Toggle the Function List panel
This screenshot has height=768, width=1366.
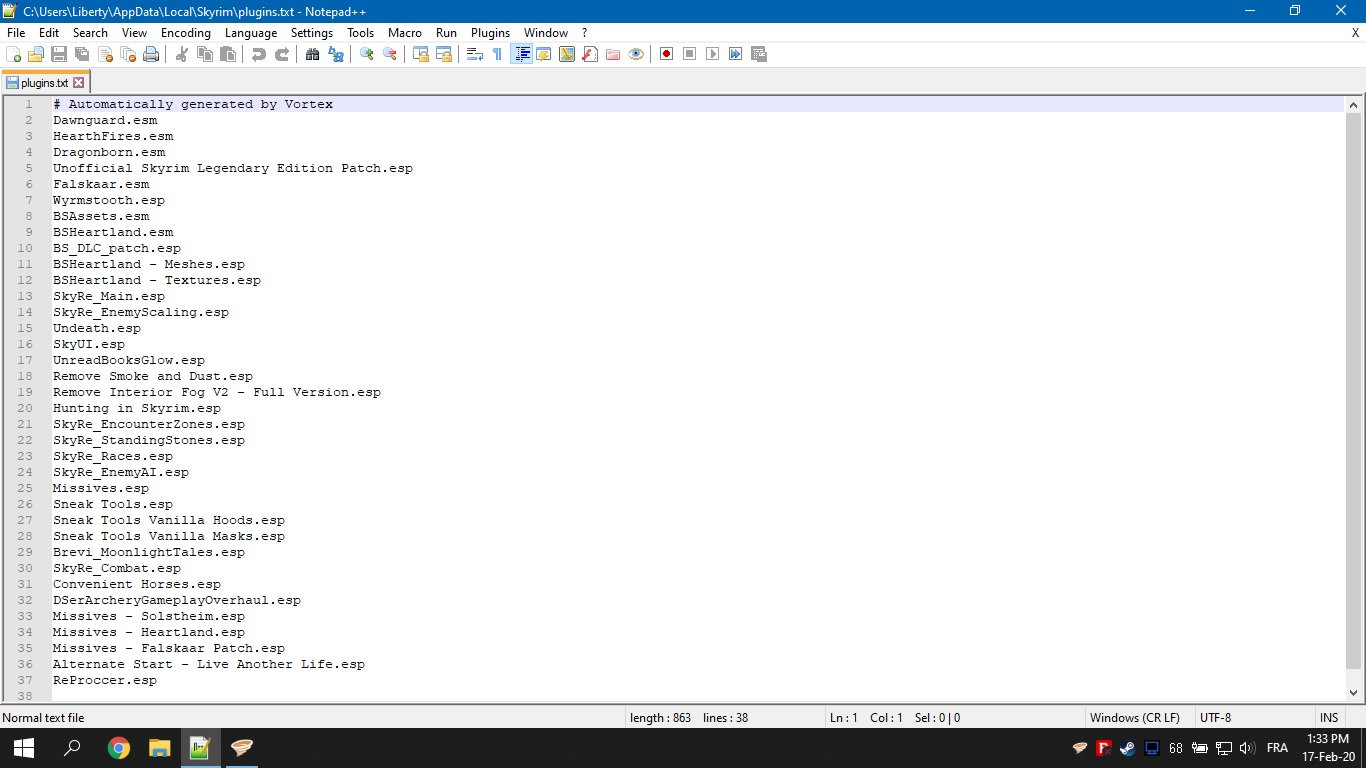(x=590, y=54)
